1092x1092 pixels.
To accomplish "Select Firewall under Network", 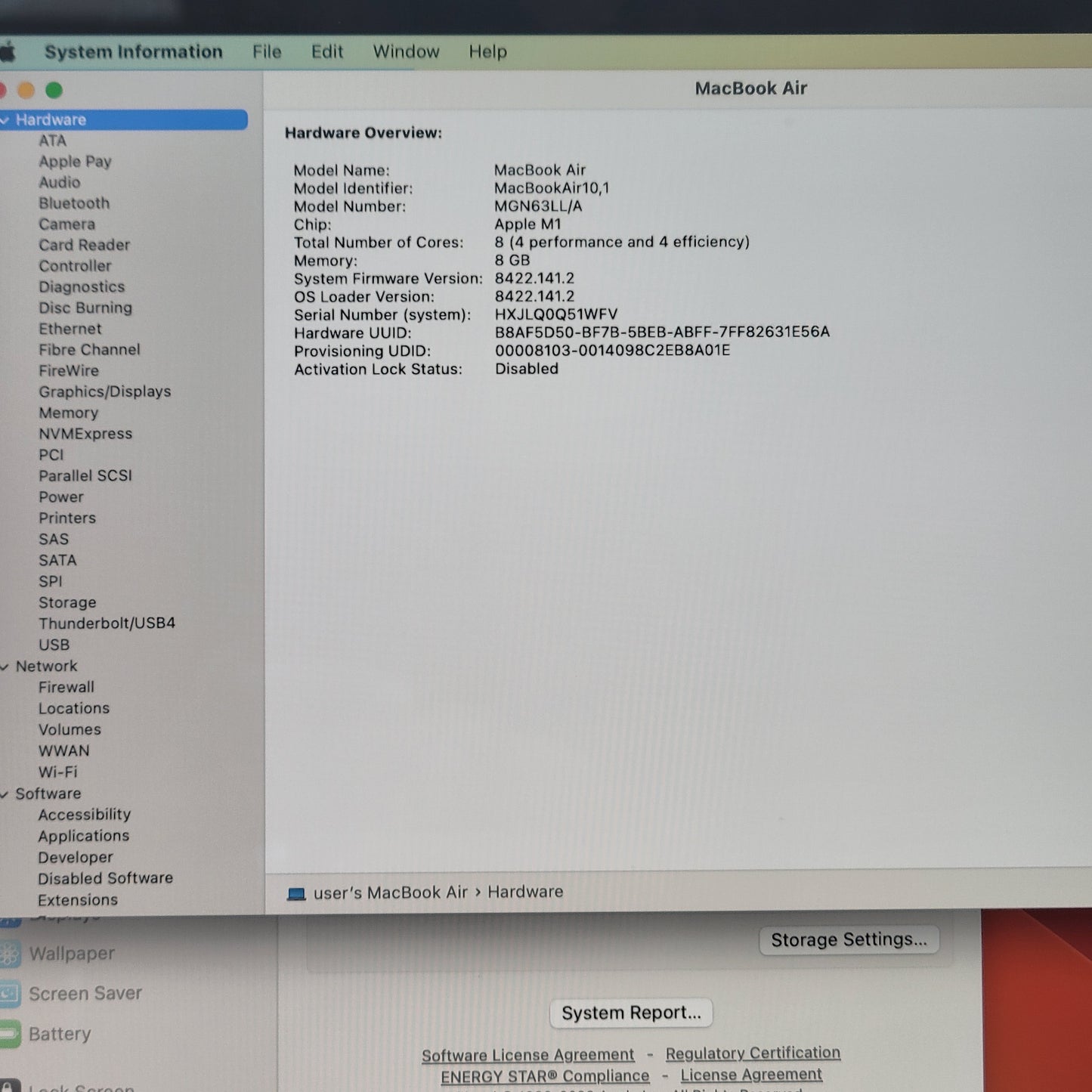I will pos(67,687).
